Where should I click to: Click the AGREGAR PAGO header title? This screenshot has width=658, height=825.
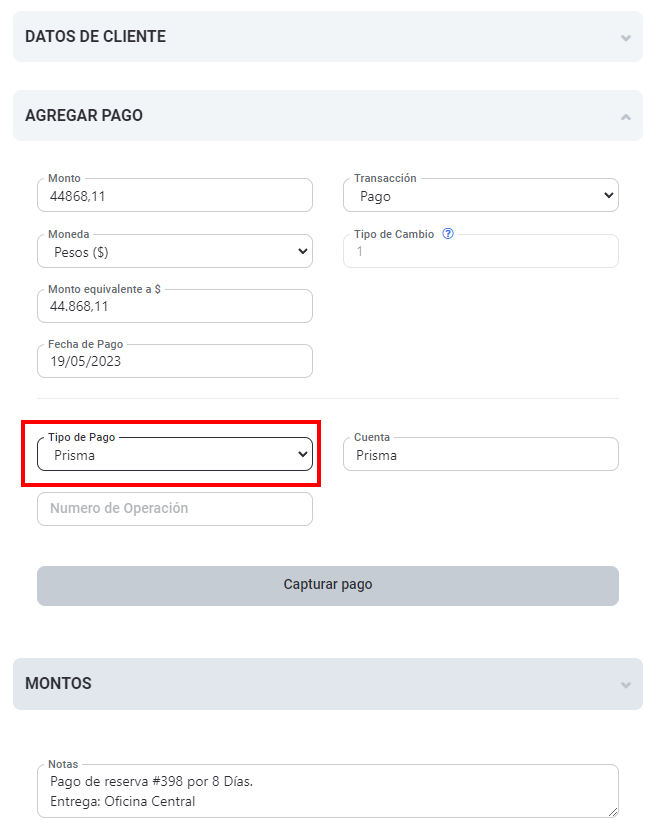[84, 116]
